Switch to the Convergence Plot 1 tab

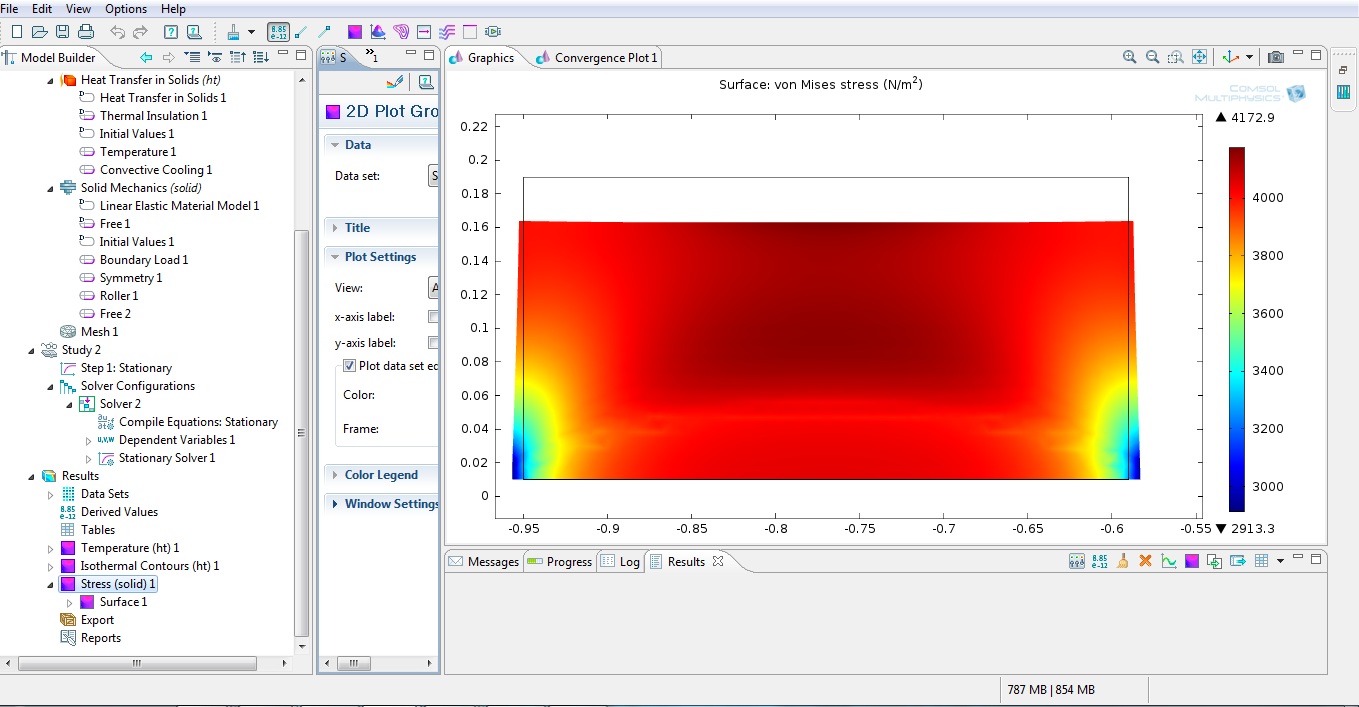[x=605, y=58]
